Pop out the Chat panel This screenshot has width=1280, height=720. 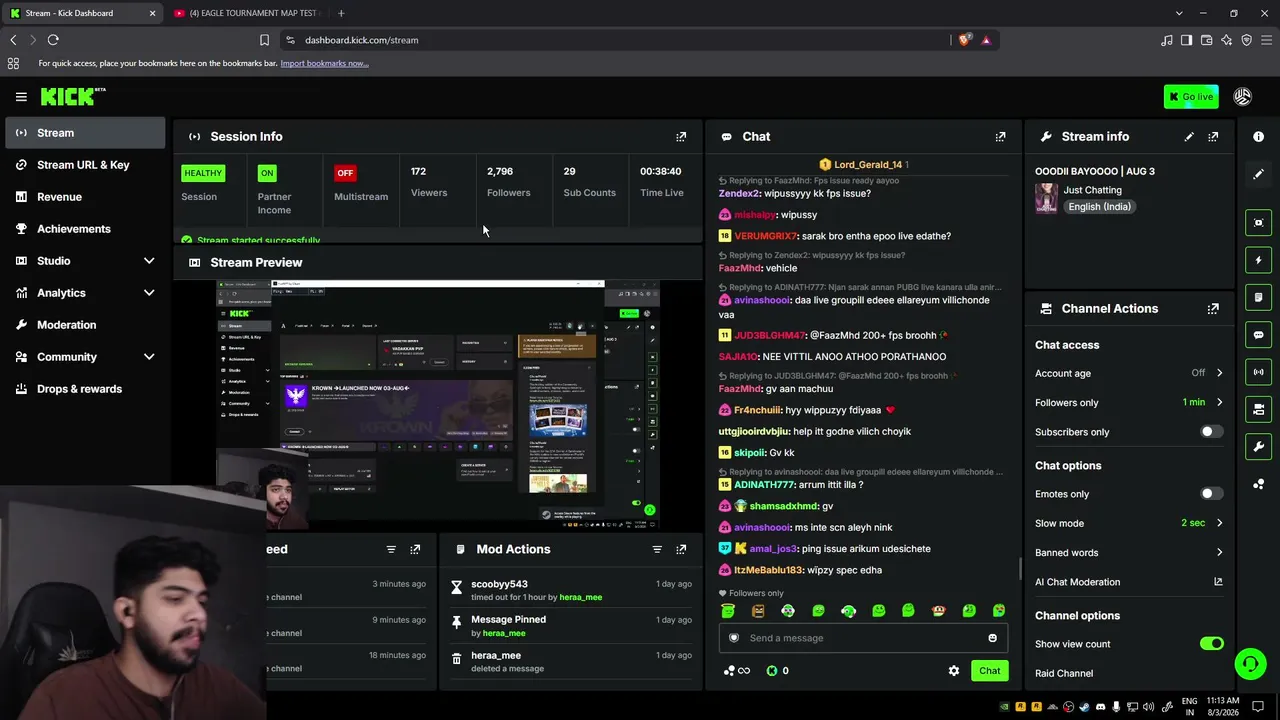click(1000, 137)
